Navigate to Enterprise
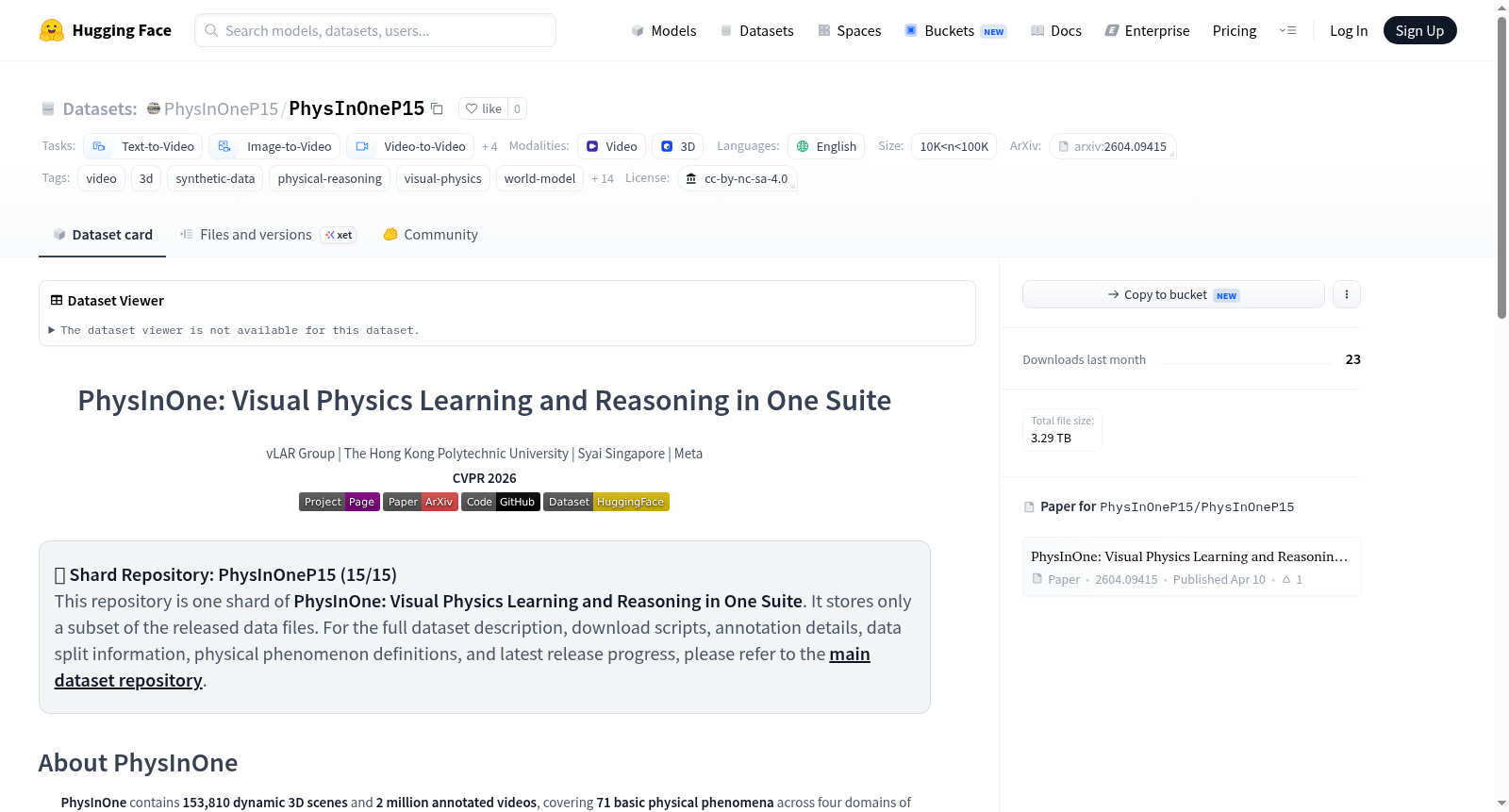 (1148, 30)
